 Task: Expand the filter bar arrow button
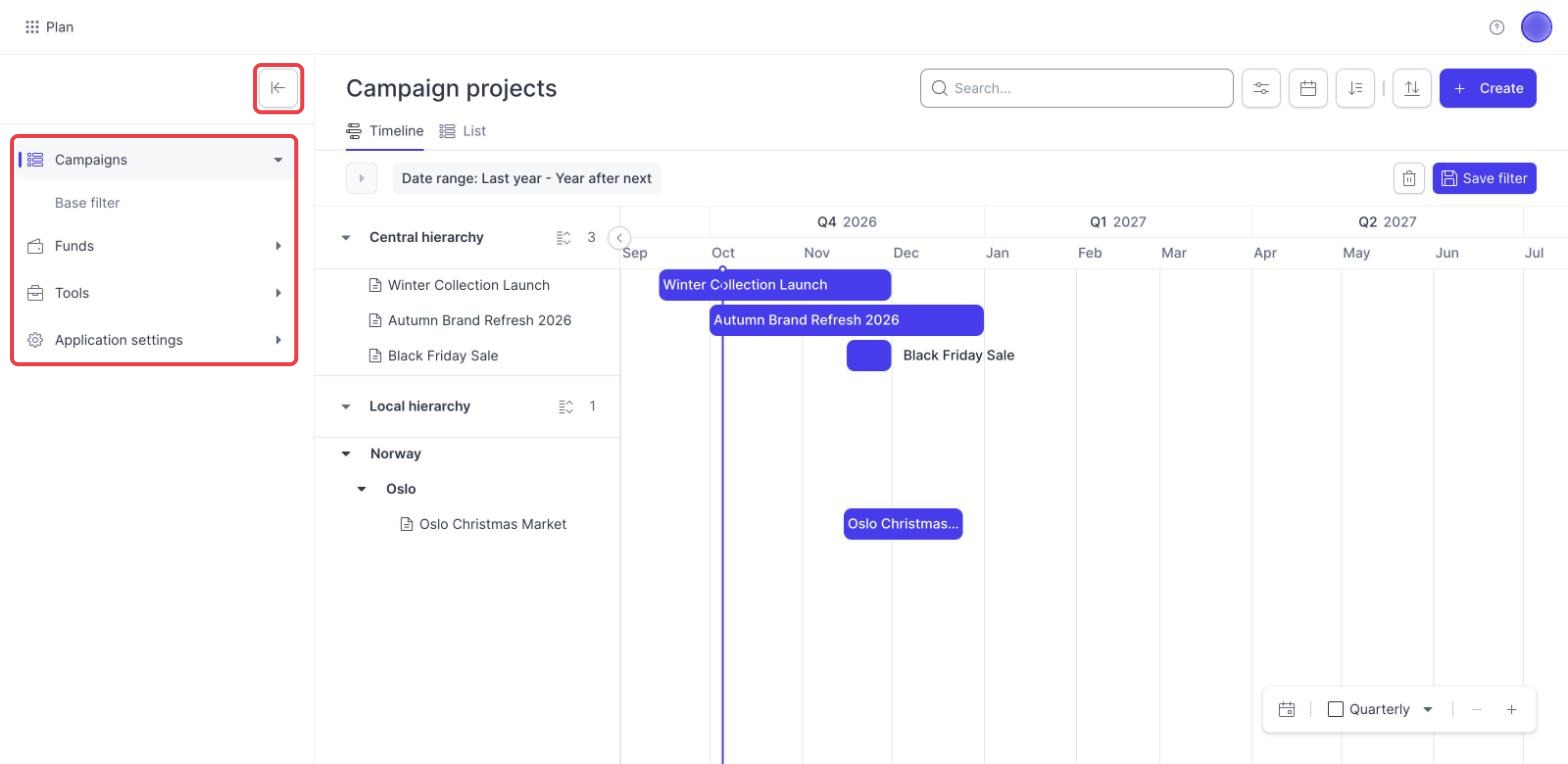pos(361,178)
